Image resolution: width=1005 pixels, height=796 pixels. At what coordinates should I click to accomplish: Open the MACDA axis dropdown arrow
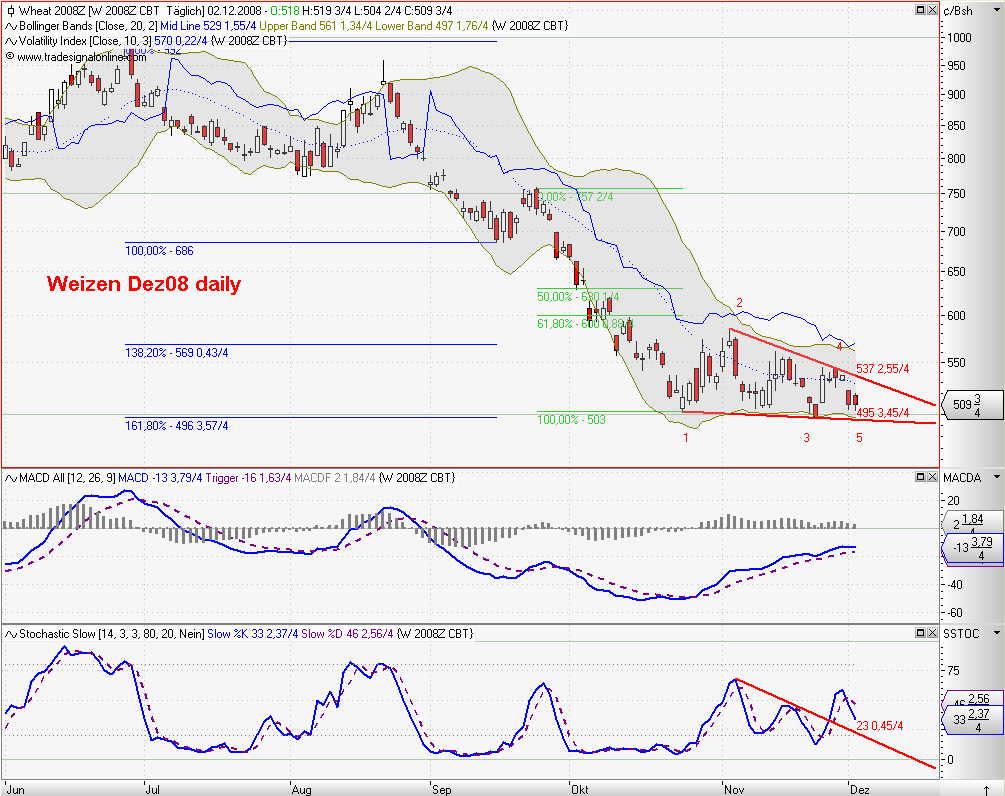coord(996,477)
